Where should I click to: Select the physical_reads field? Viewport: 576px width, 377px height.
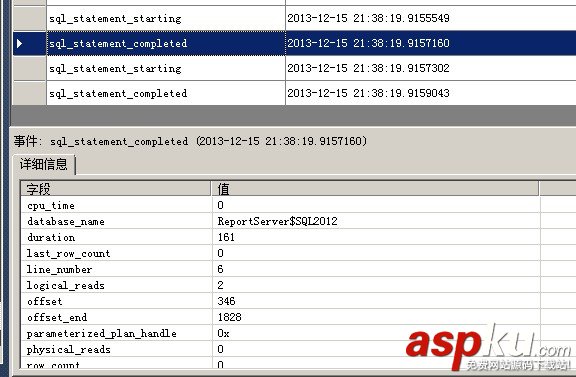pos(68,349)
